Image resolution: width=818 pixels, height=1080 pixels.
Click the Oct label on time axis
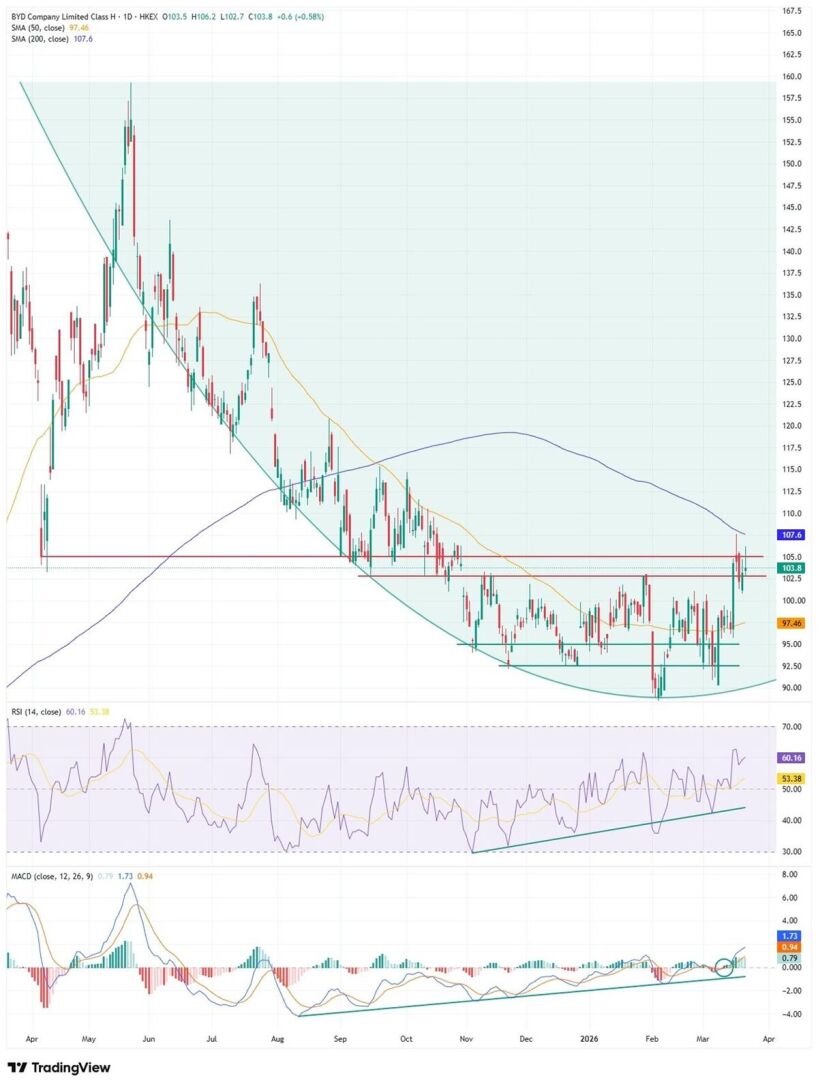tap(406, 1038)
